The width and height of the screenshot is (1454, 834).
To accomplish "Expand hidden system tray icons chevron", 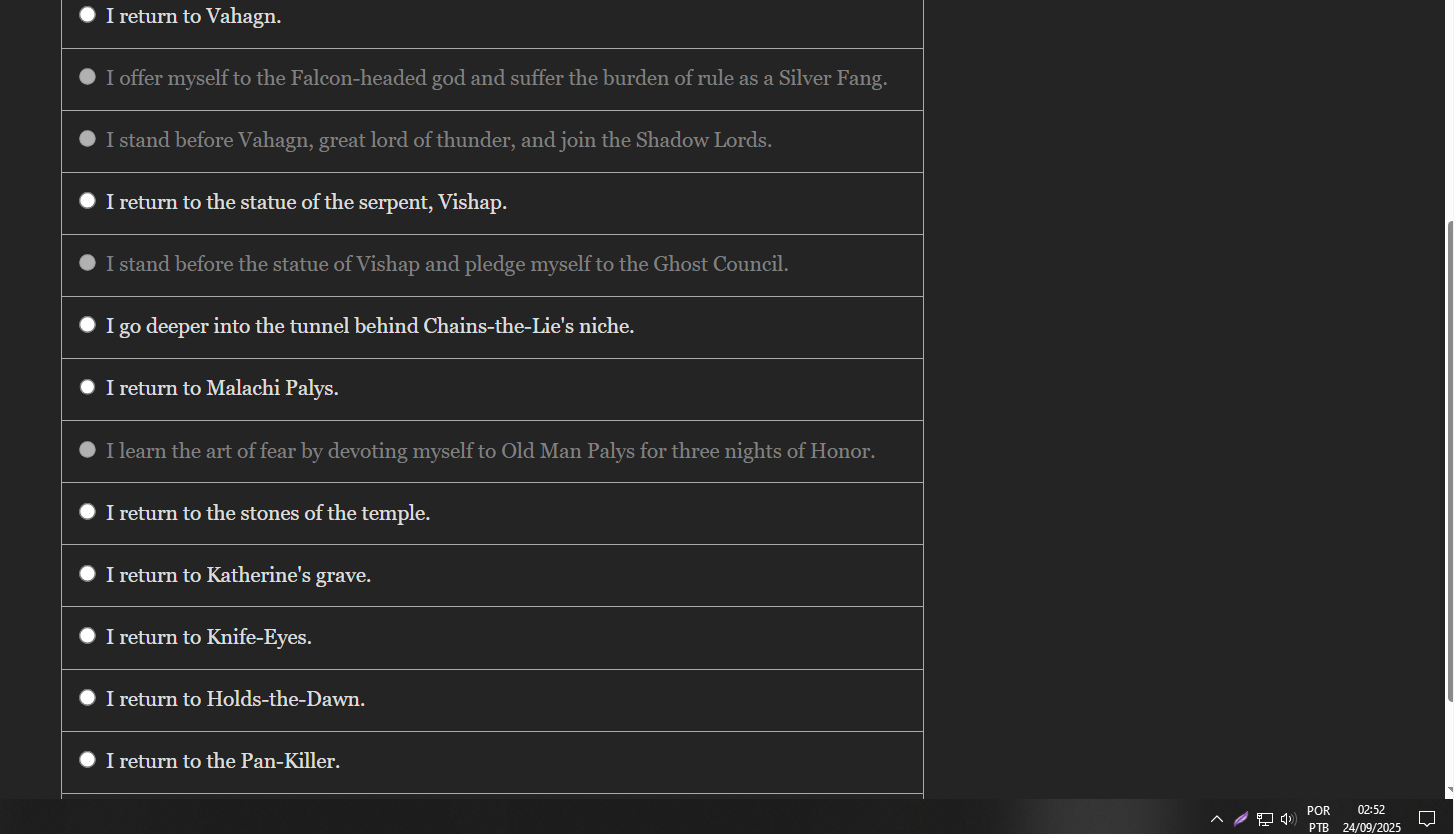I will tap(1217, 819).
